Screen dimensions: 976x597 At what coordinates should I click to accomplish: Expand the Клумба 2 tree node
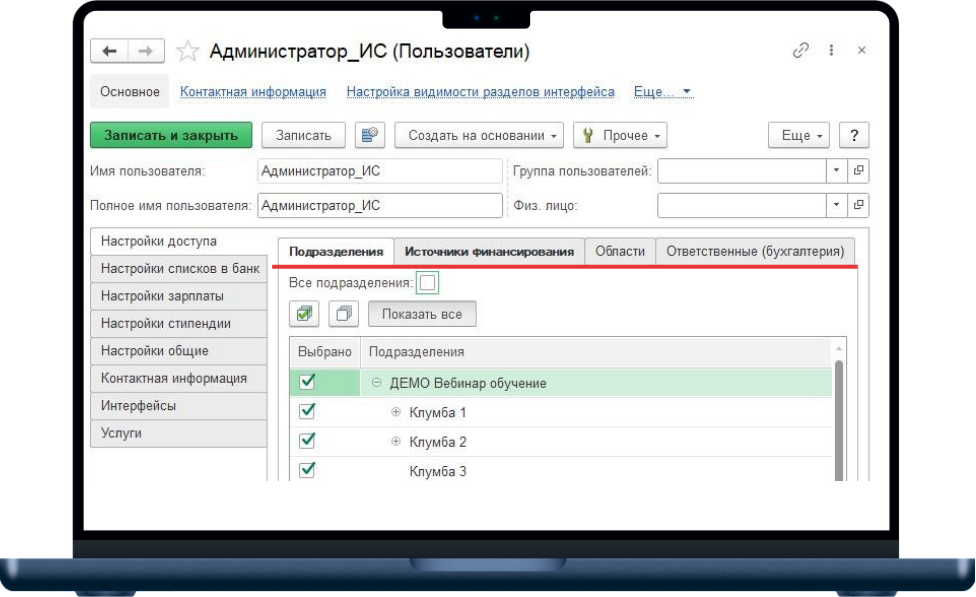[x=395, y=442]
